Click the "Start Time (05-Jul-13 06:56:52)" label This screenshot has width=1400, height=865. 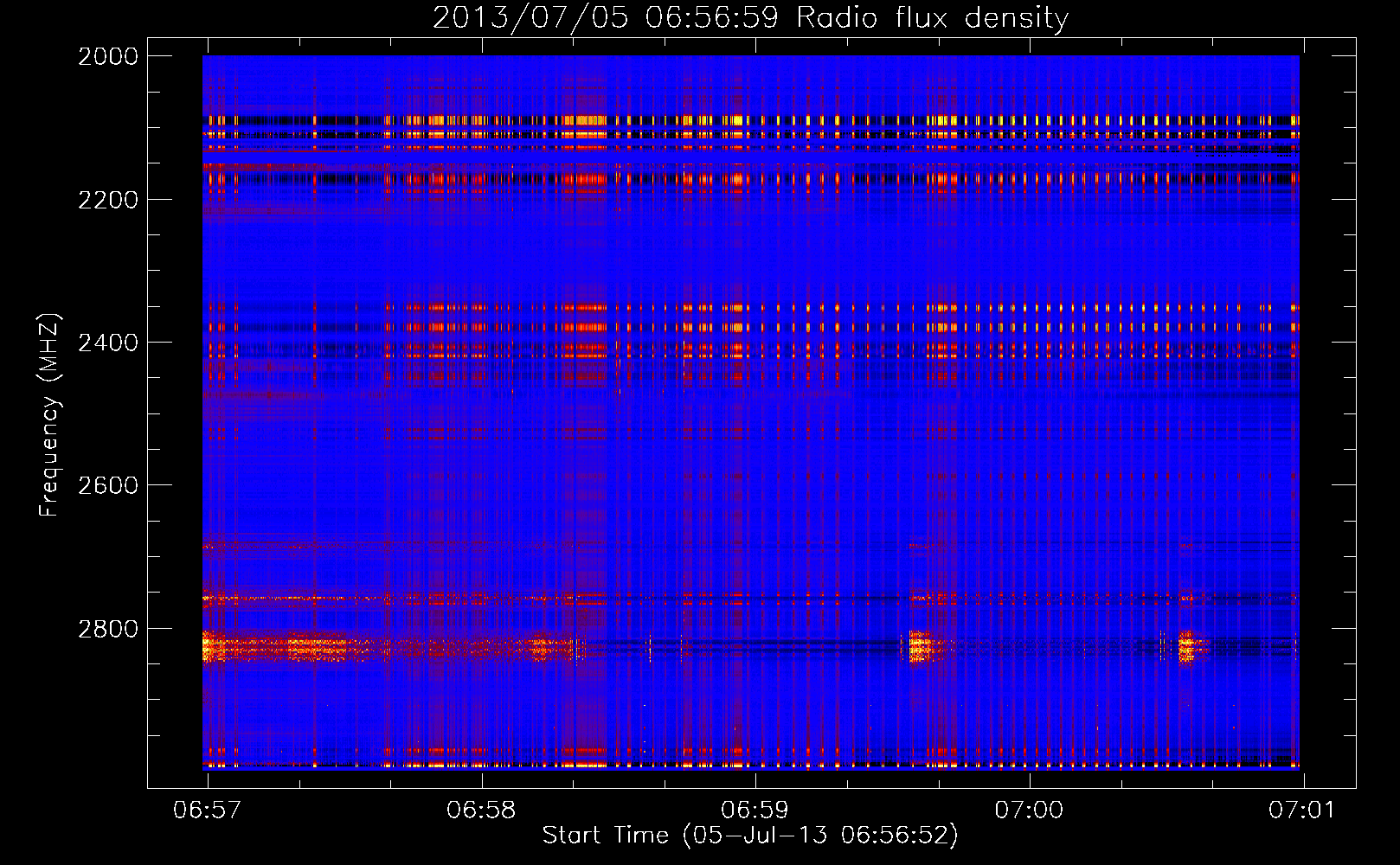click(x=750, y=836)
